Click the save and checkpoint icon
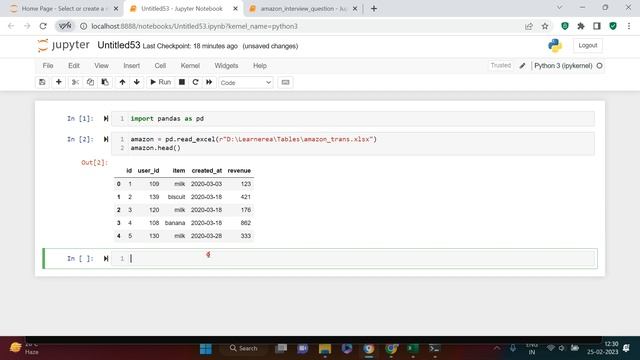Image resolution: width=640 pixels, height=360 pixels. (42, 82)
